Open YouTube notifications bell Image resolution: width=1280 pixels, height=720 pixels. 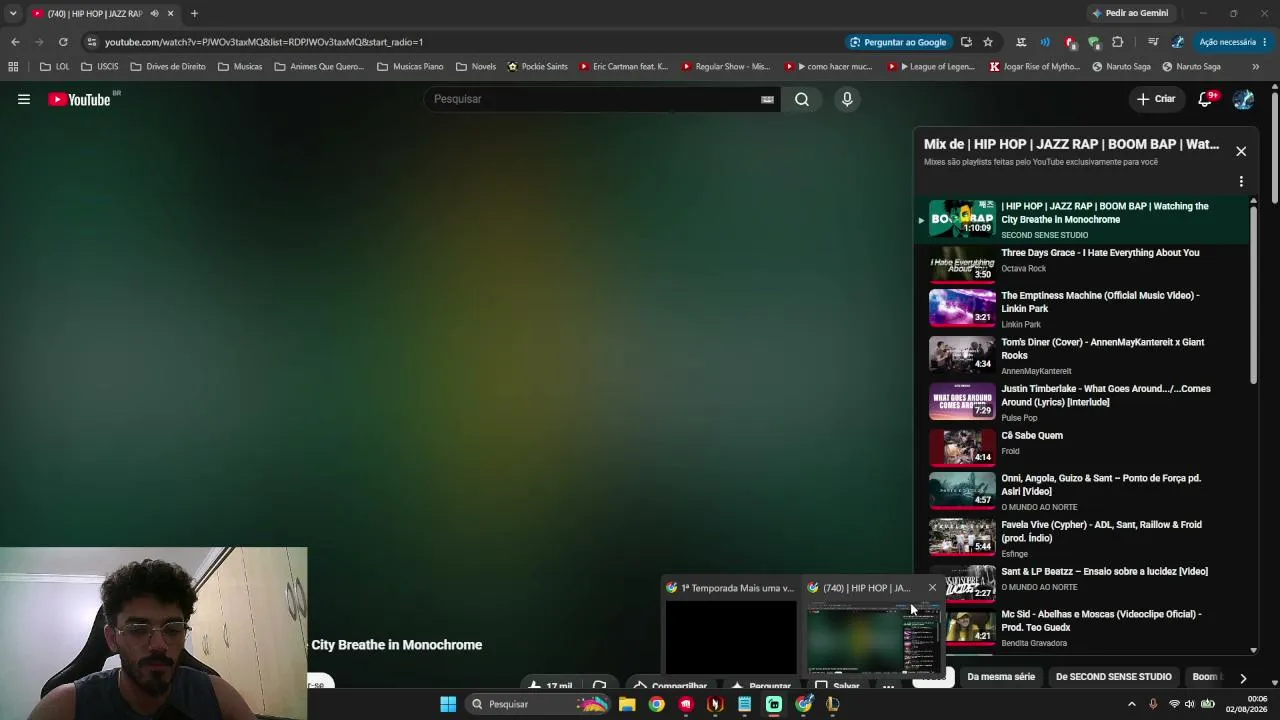(1206, 99)
